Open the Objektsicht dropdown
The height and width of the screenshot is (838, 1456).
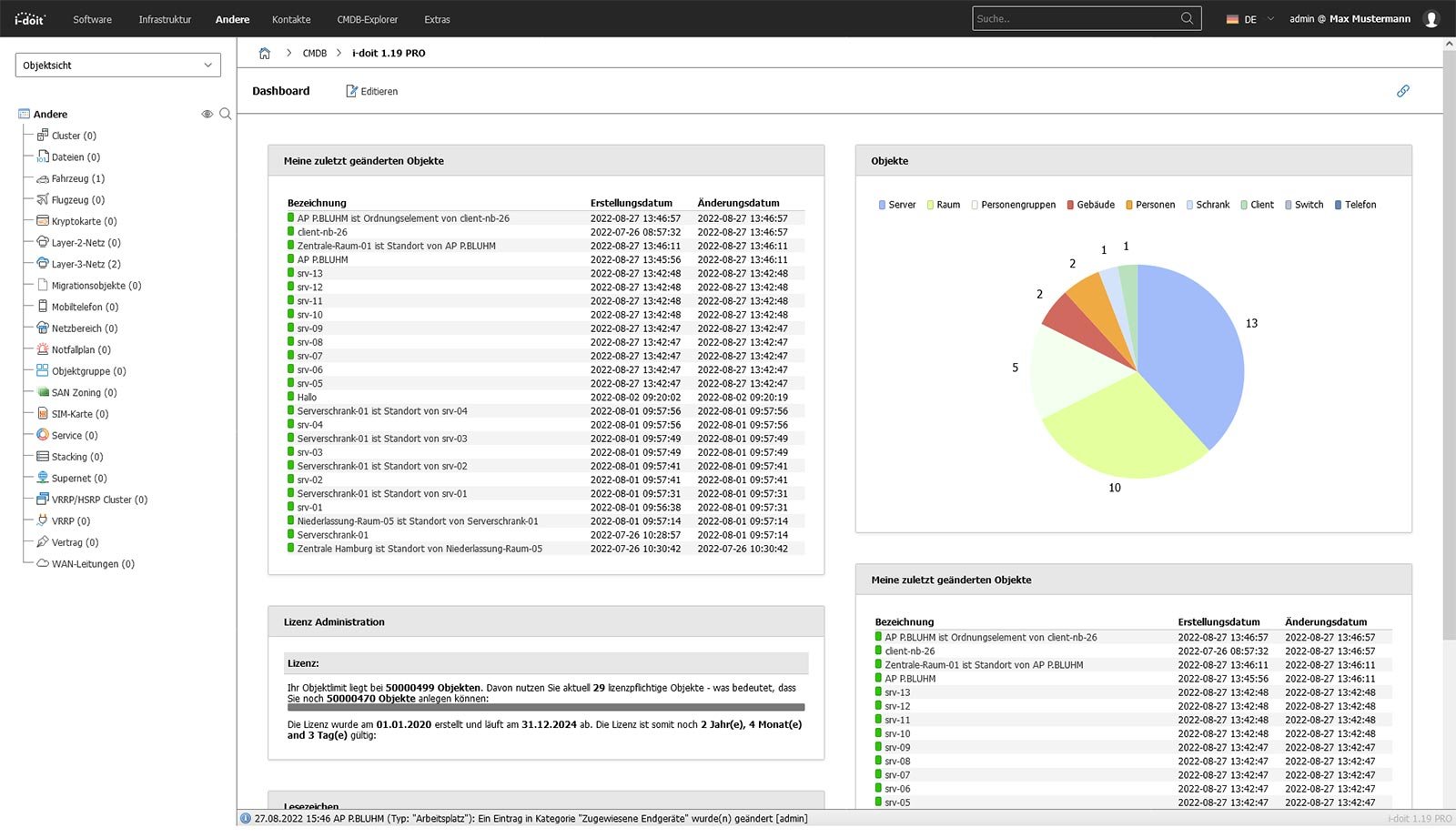[118, 66]
